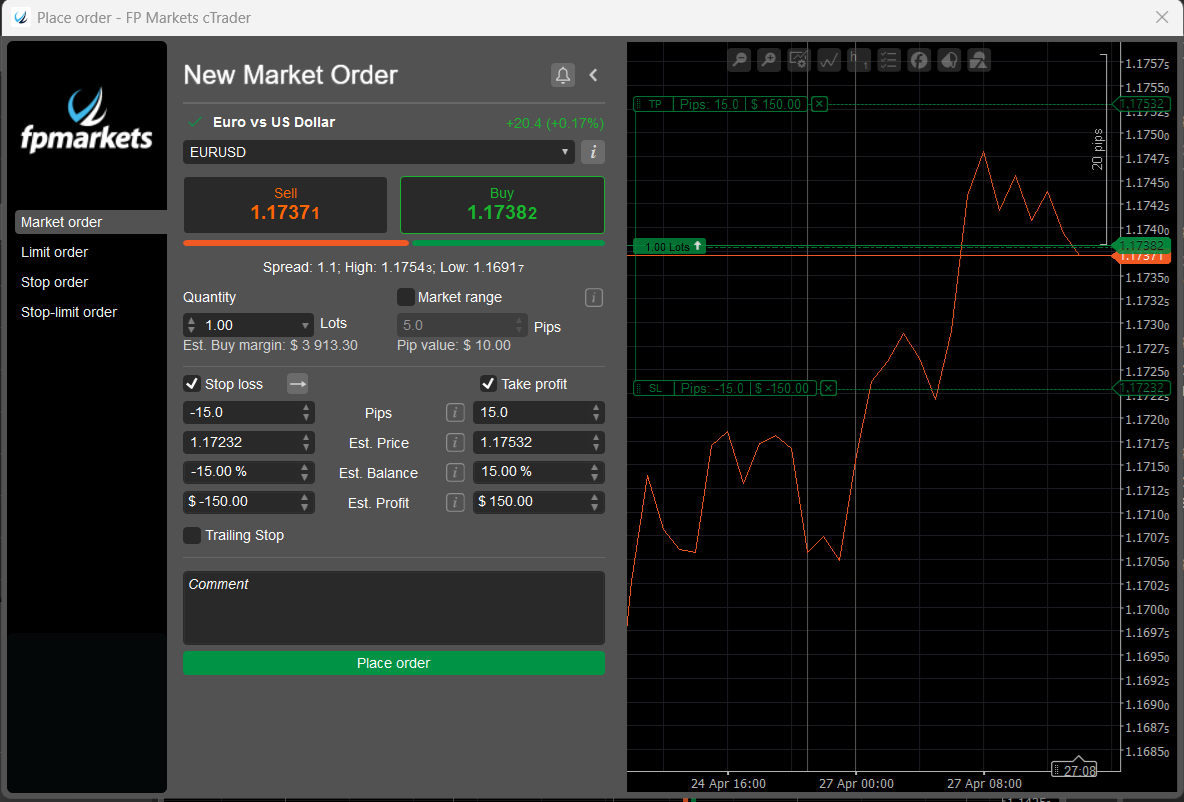Close the Place order window

click(1161, 17)
